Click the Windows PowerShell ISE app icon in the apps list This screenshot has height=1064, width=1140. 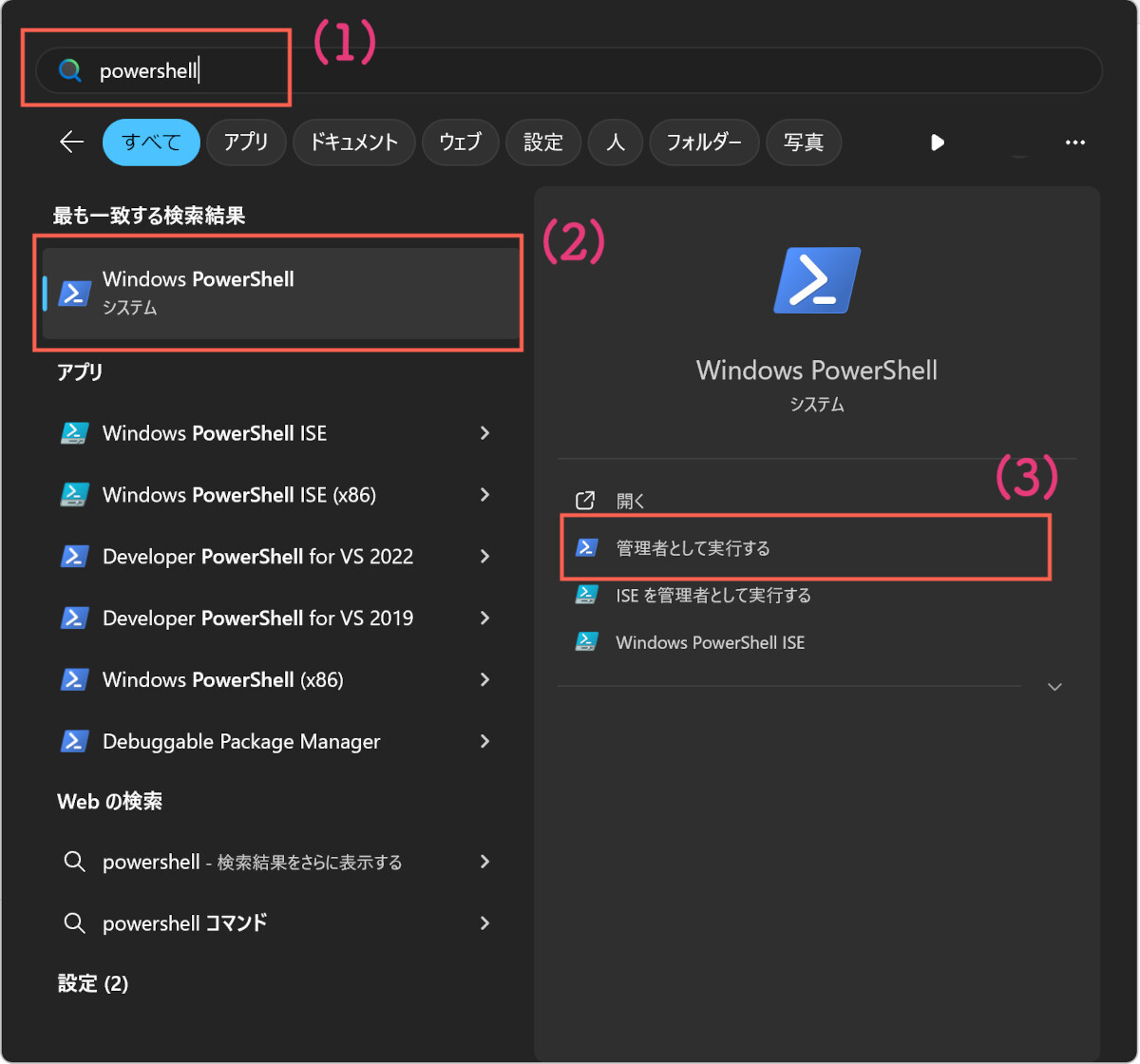tap(74, 433)
